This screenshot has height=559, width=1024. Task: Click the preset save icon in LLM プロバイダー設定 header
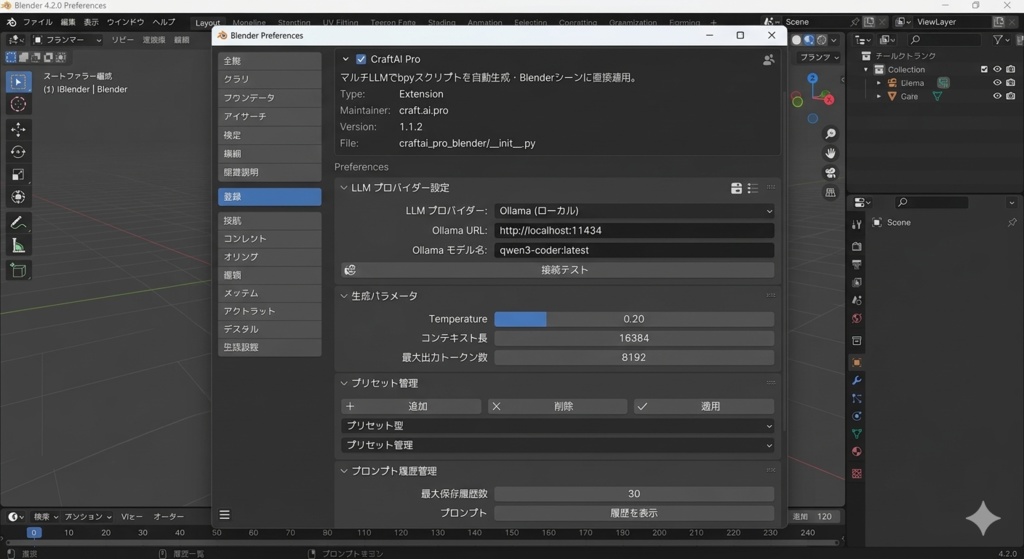[736, 188]
